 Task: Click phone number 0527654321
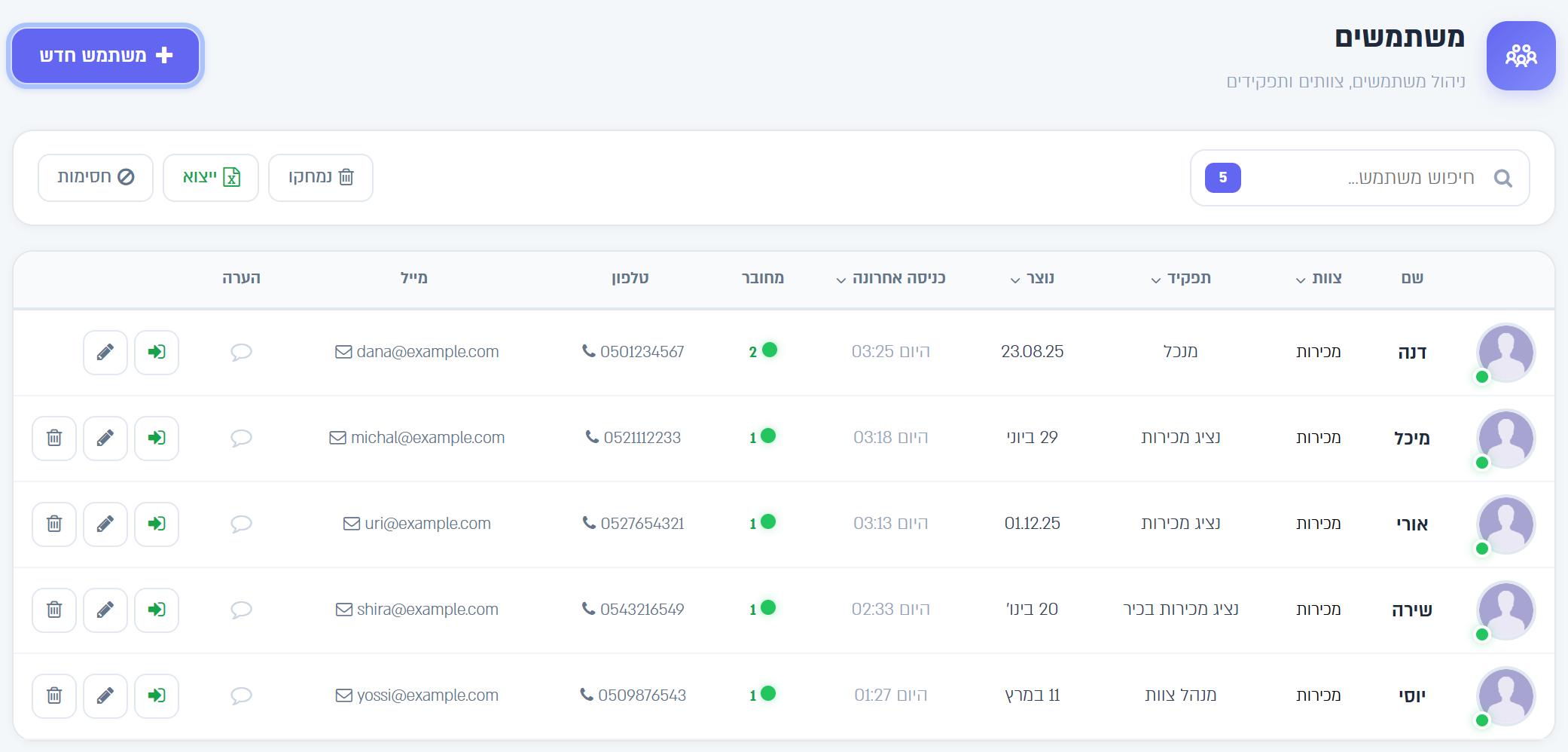tap(633, 524)
